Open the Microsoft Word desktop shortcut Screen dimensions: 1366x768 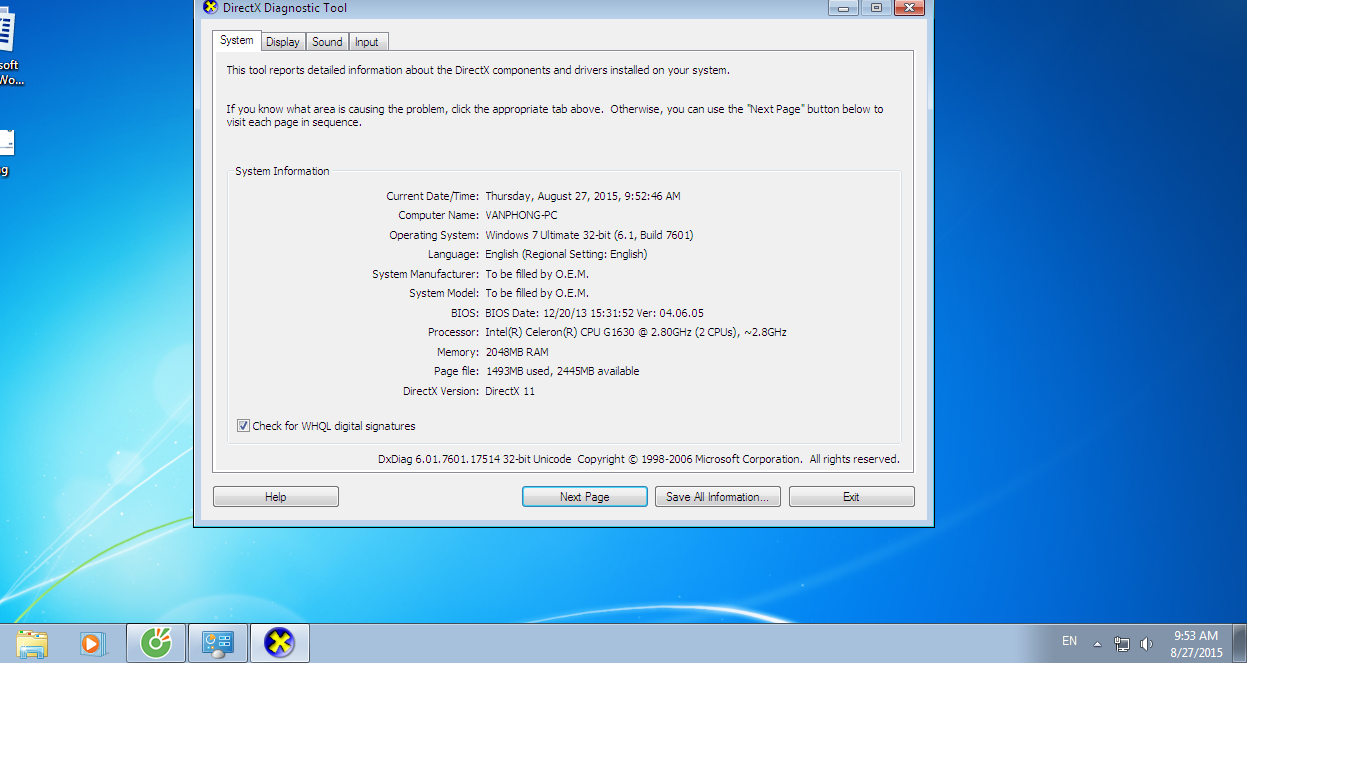click(x=8, y=45)
